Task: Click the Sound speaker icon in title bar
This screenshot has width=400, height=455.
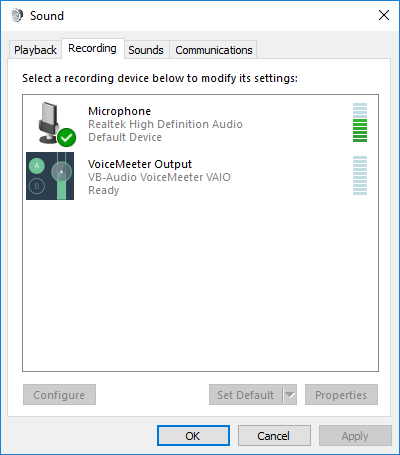Action: coord(17,15)
